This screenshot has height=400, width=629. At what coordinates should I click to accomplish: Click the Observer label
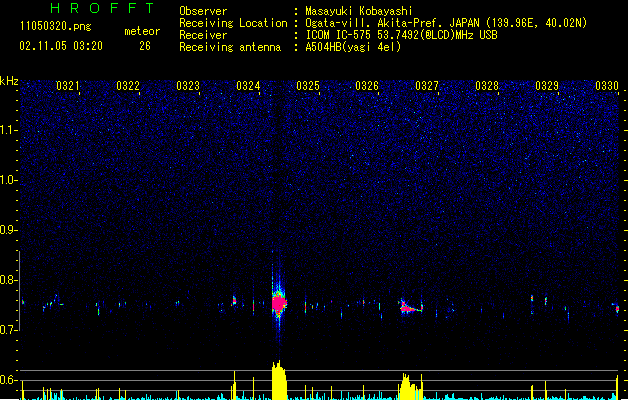(x=203, y=11)
